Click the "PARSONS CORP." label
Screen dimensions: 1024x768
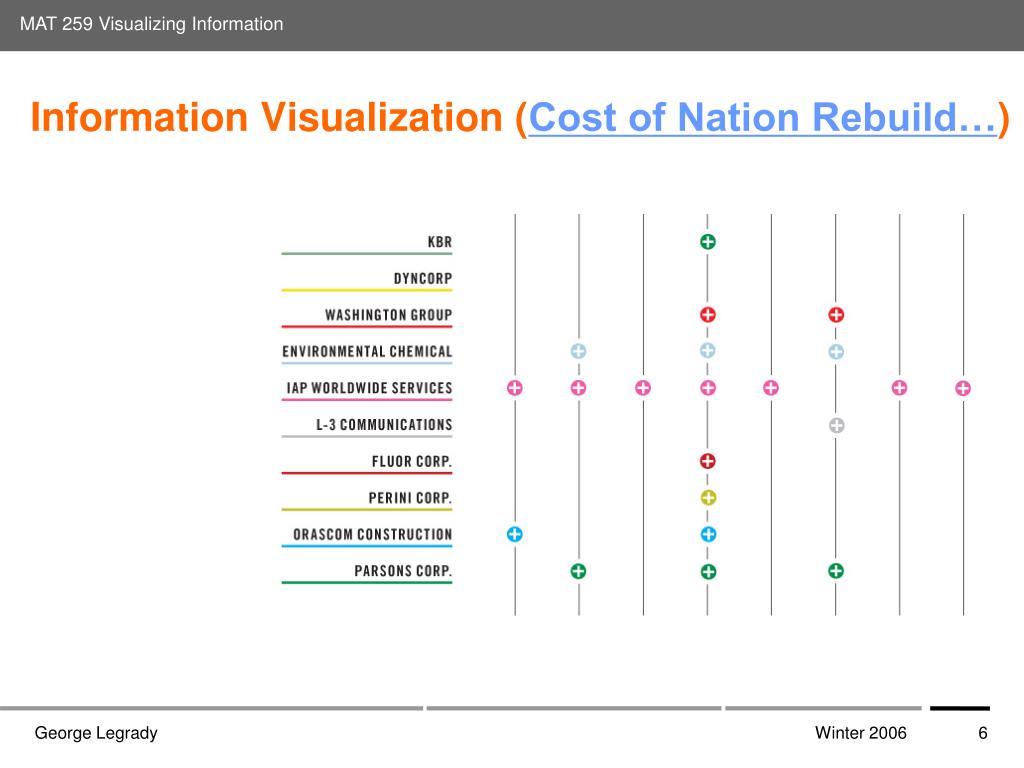[403, 571]
